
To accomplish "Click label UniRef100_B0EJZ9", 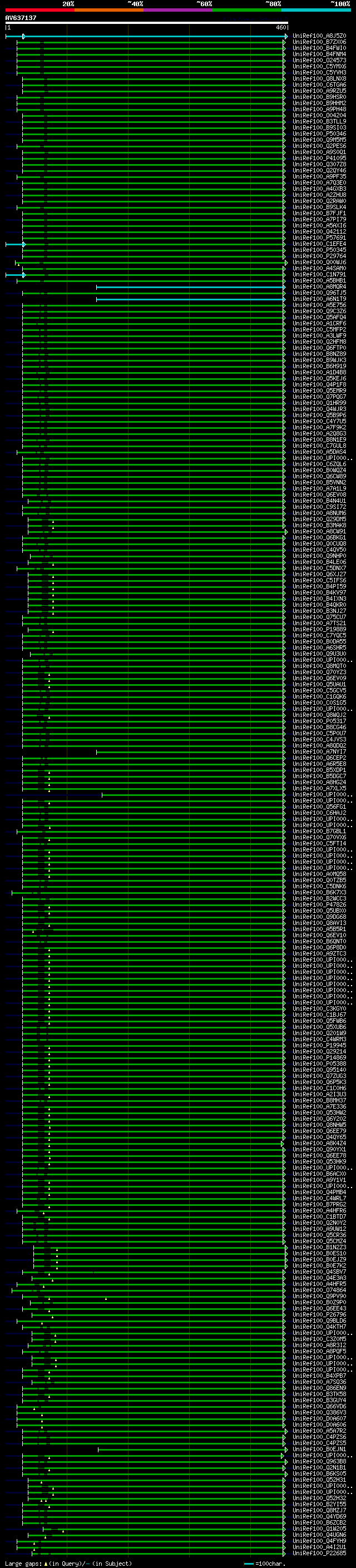I will (x=319, y=1259).
